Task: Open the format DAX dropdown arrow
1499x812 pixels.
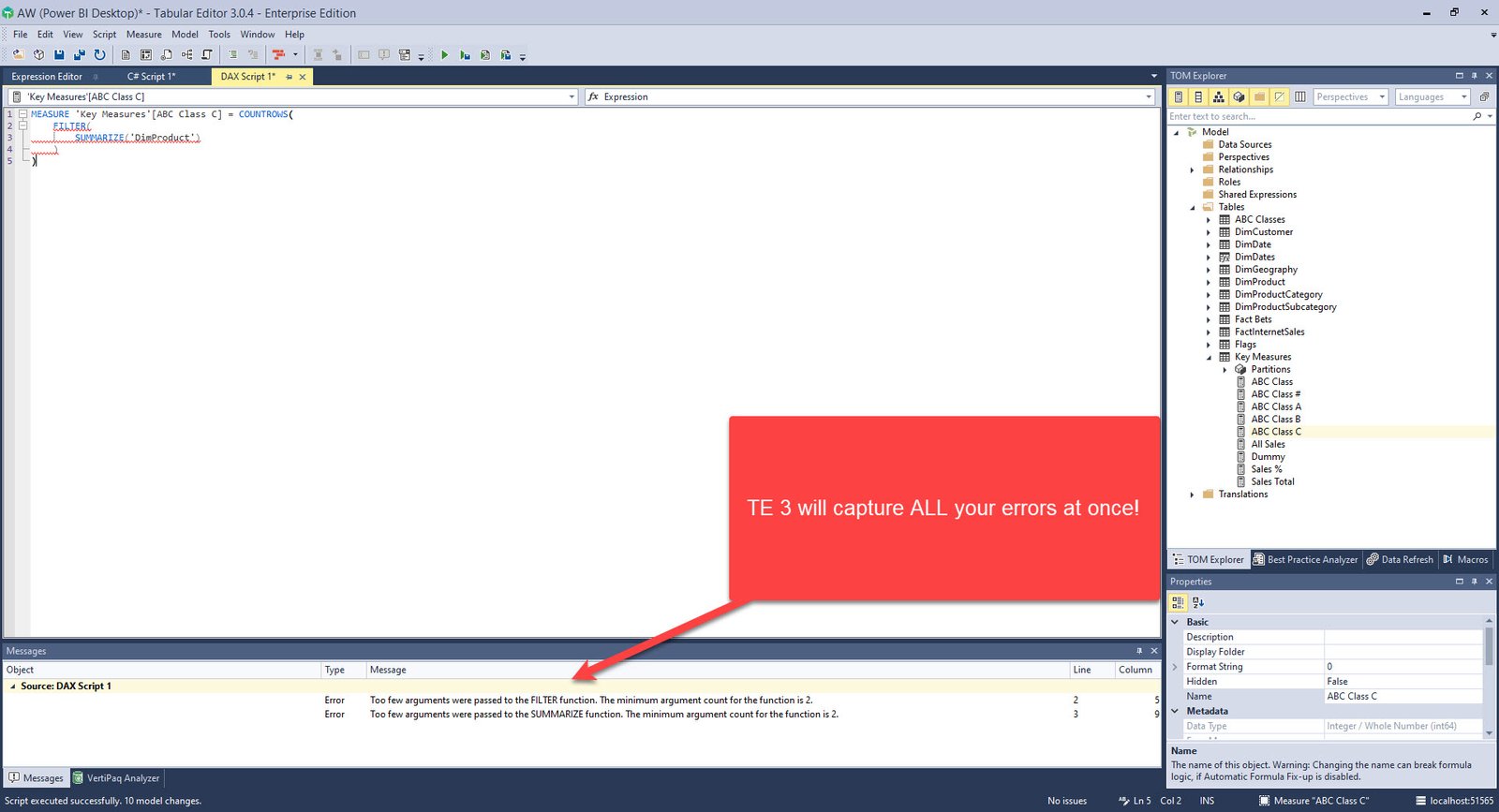Action: point(295,54)
